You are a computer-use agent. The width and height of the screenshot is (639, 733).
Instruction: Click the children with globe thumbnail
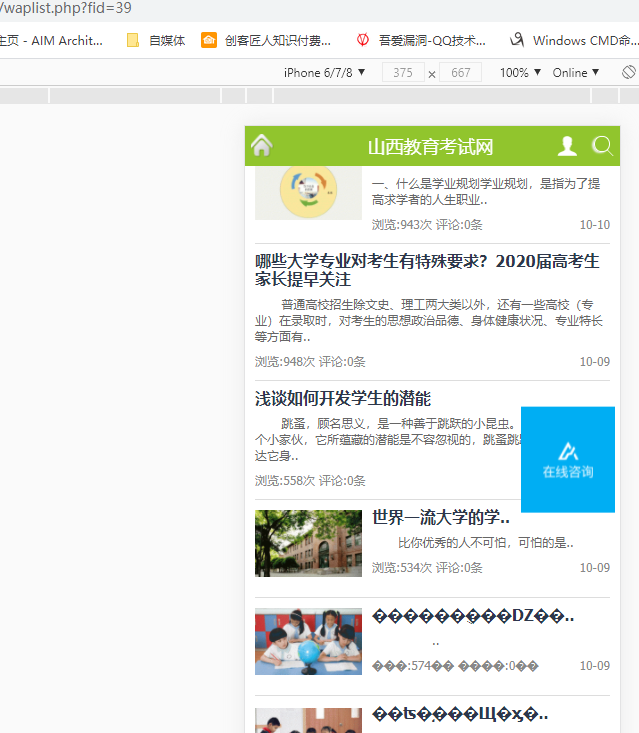pyautogui.click(x=308, y=641)
